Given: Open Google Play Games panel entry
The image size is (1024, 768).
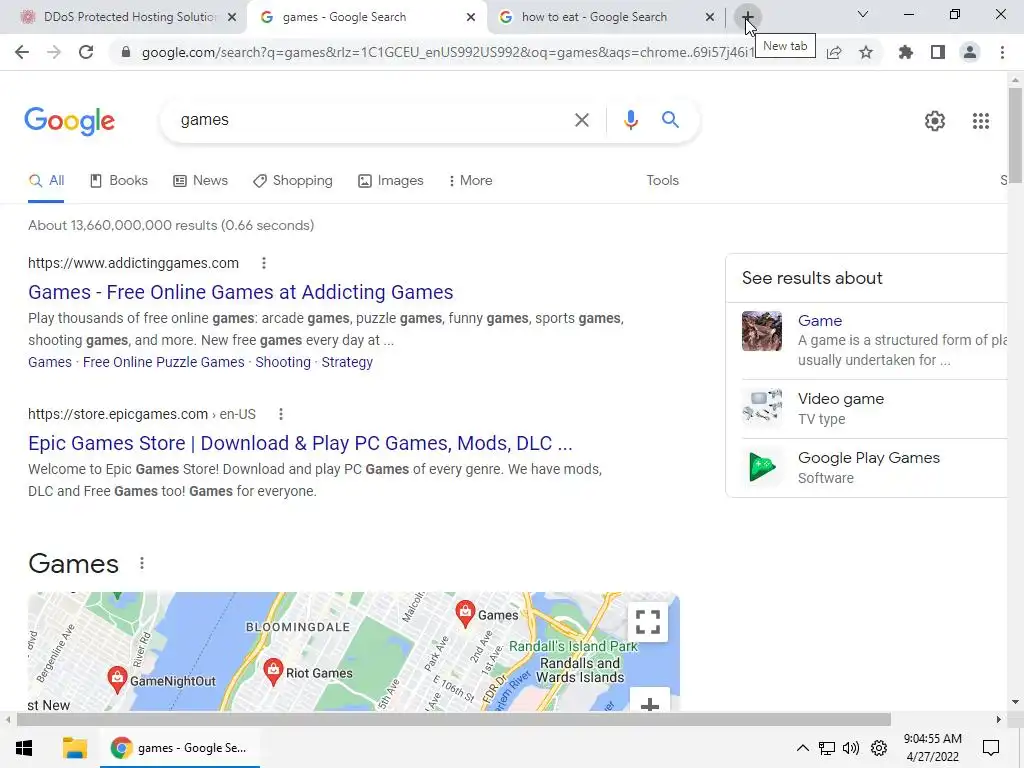Looking at the screenshot, I should point(869,458).
